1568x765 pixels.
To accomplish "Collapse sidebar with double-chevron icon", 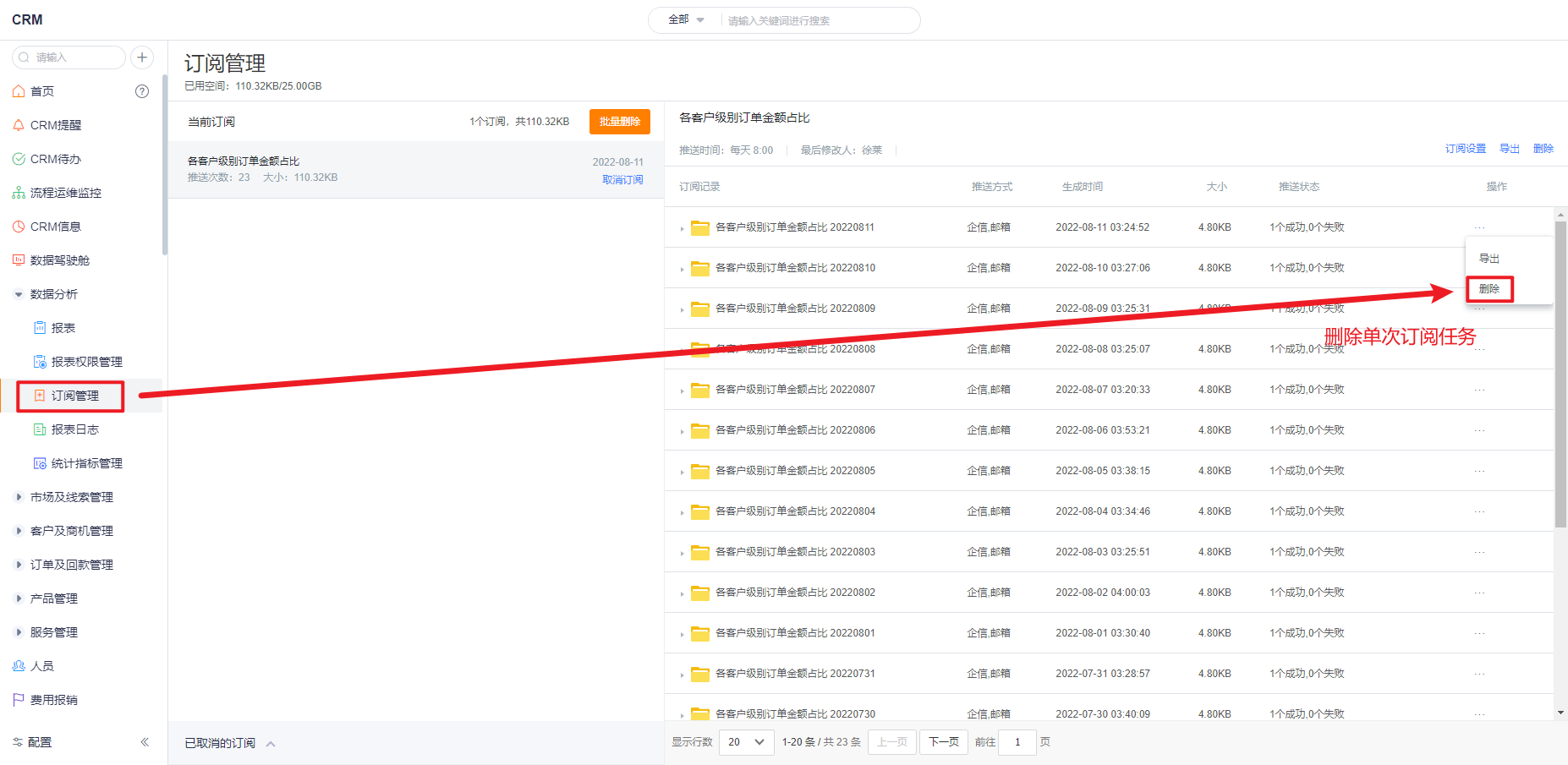I will [x=145, y=742].
